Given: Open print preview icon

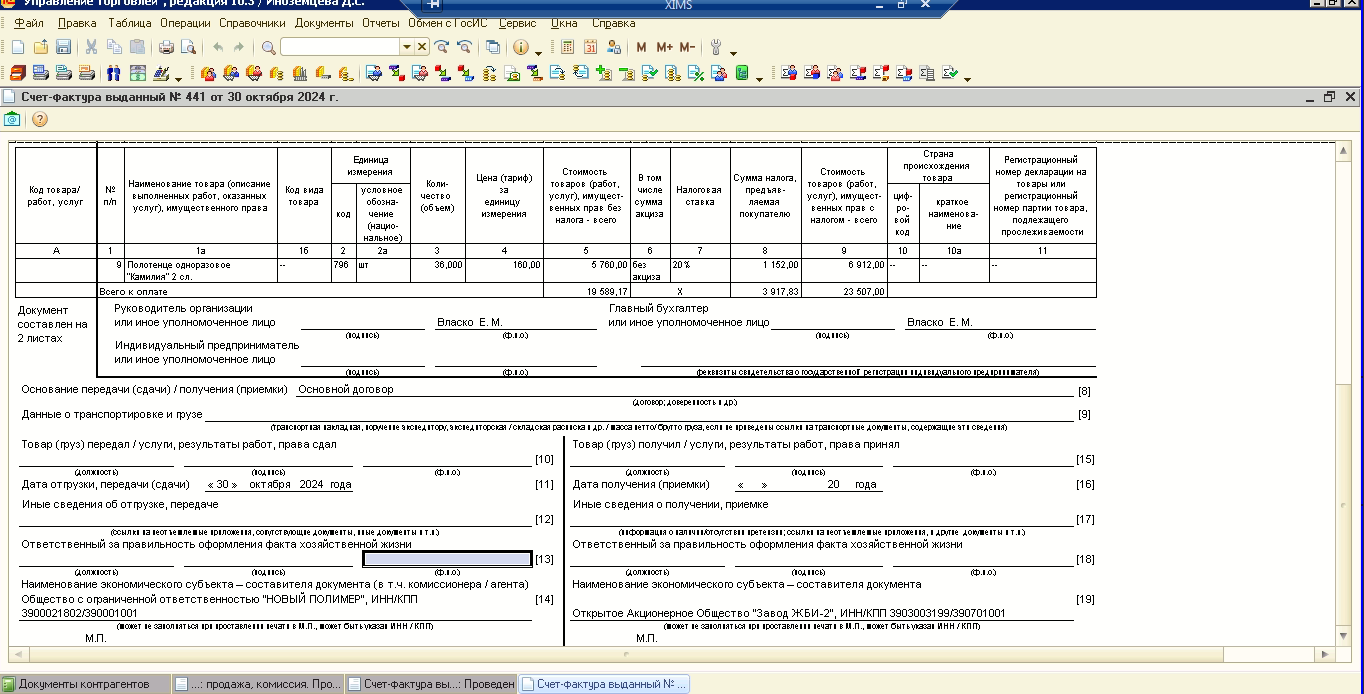Looking at the screenshot, I should [x=188, y=47].
